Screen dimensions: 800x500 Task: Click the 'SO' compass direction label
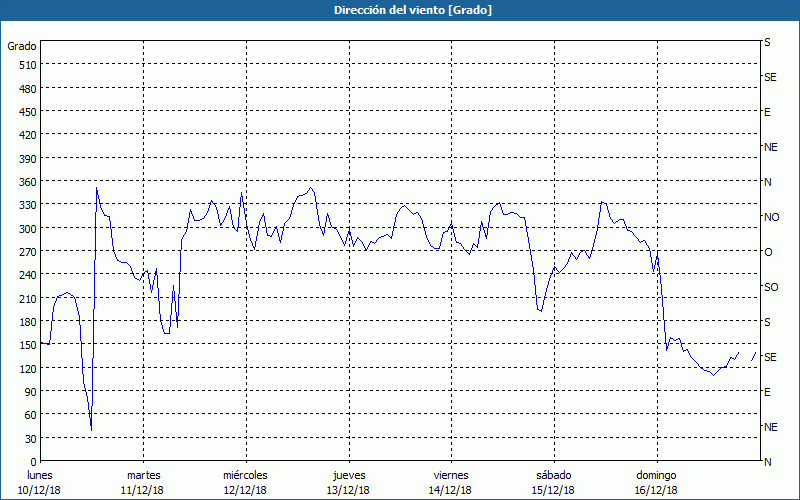(x=771, y=288)
